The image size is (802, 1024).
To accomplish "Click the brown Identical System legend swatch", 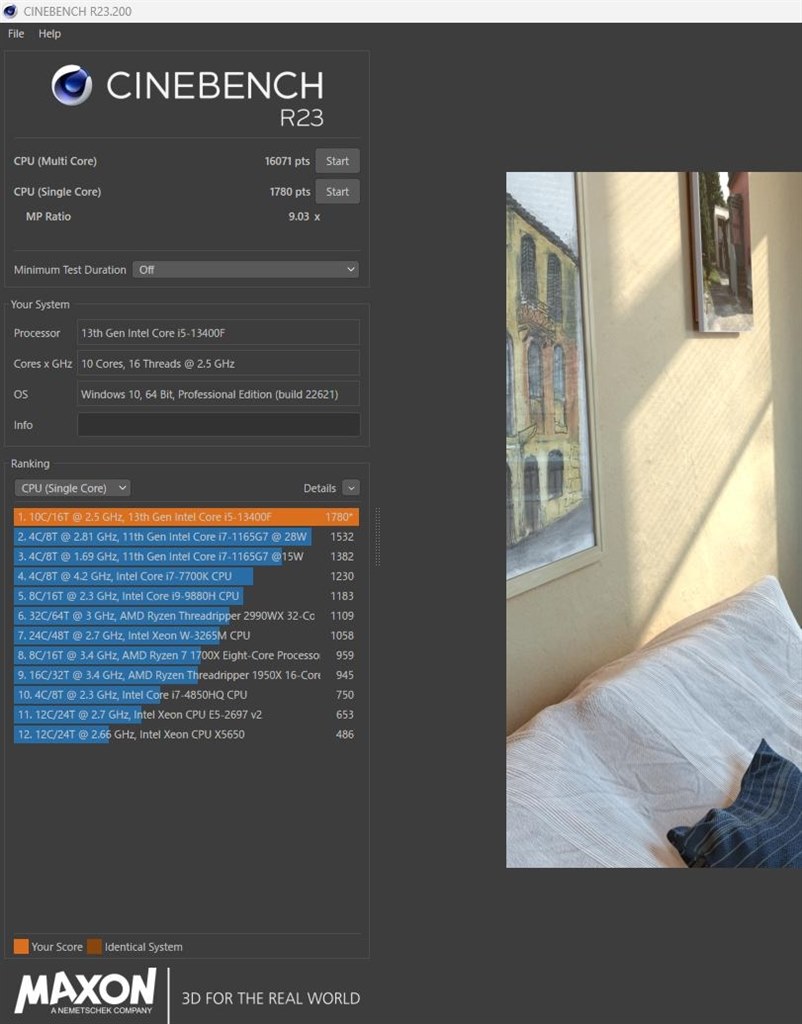I will 95,946.
